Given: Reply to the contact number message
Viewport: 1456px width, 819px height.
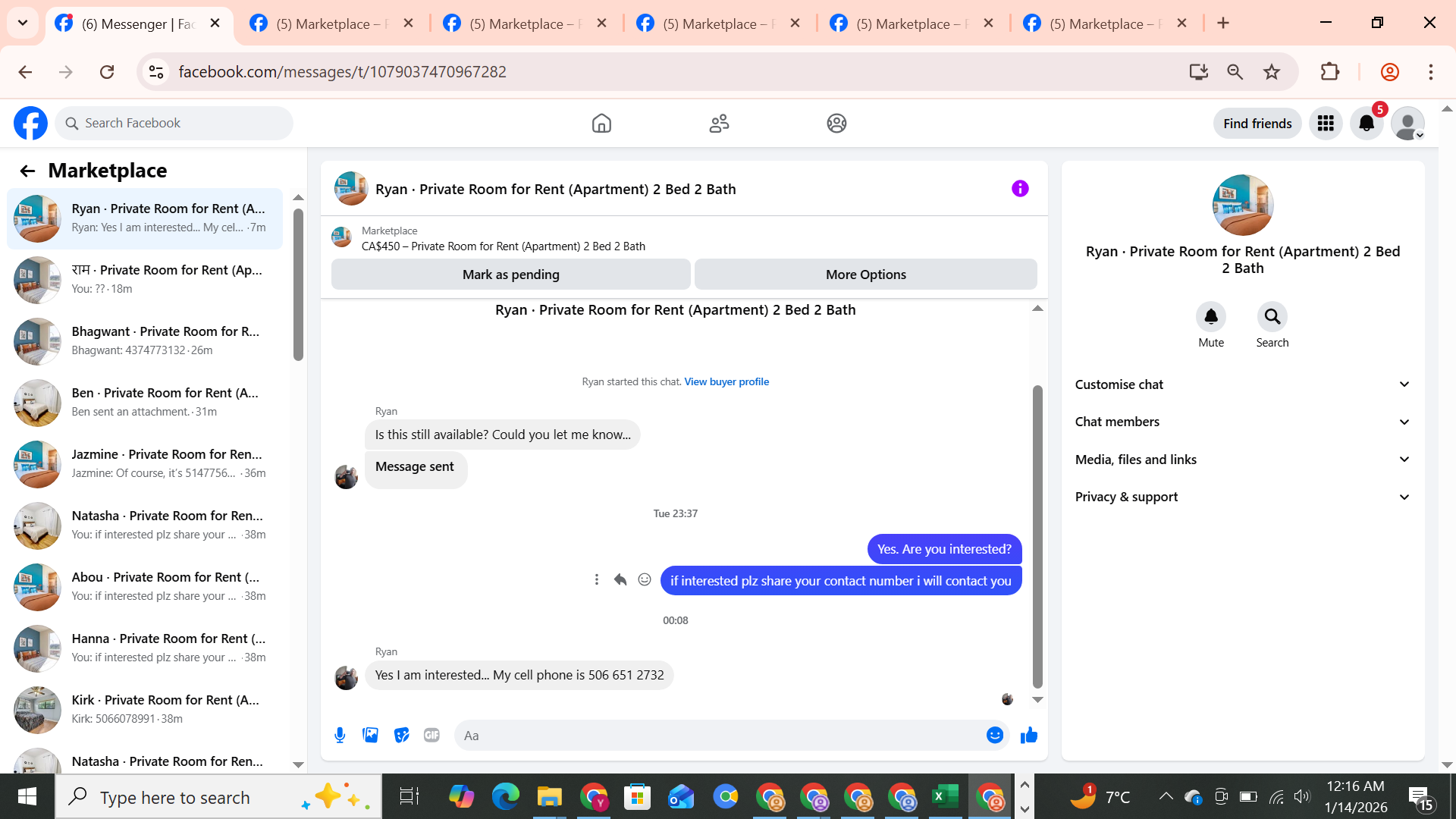Looking at the screenshot, I should pos(620,580).
